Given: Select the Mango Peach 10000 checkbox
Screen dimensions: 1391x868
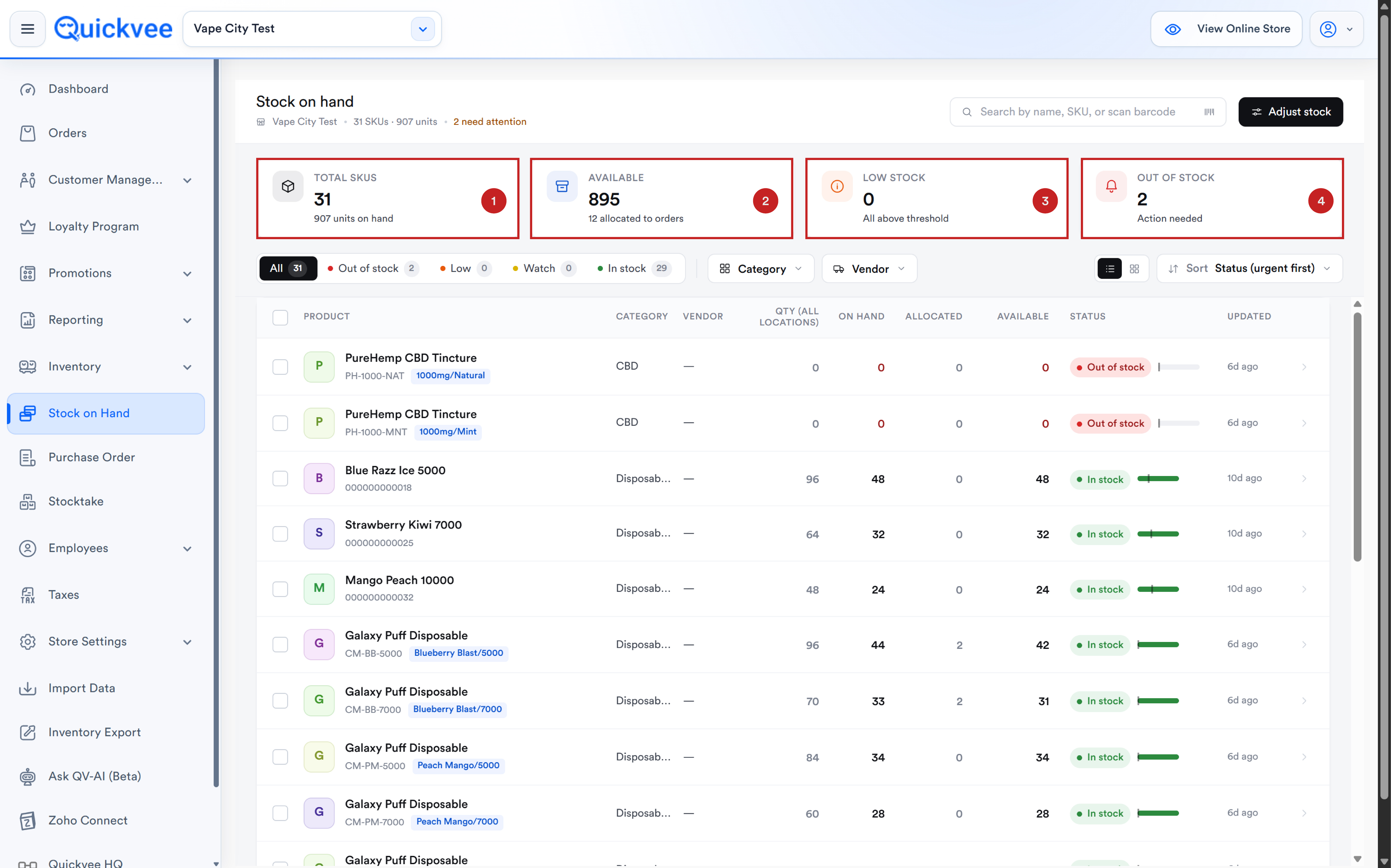Looking at the screenshot, I should [x=280, y=589].
